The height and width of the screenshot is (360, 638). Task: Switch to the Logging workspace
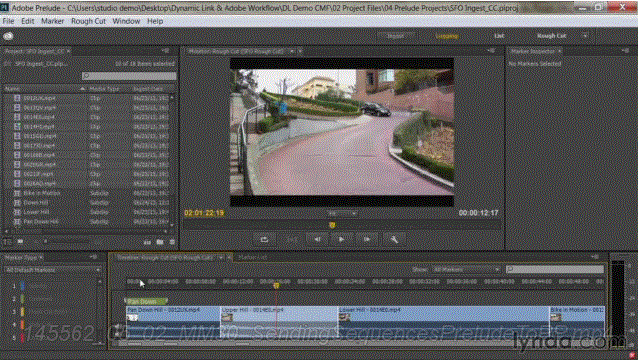[x=447, y=36]
